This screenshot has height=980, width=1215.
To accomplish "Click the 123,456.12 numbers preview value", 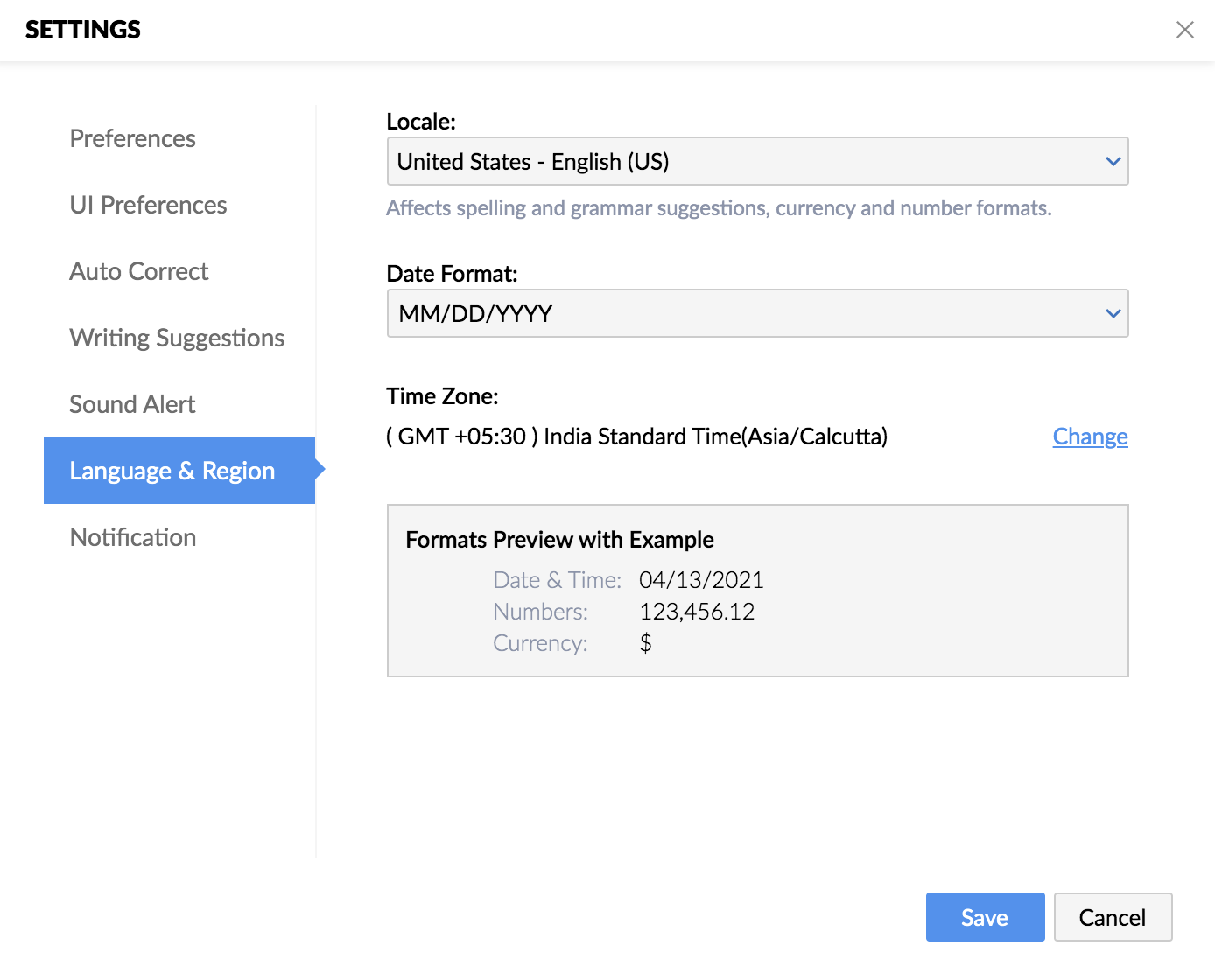I will 697,612.
